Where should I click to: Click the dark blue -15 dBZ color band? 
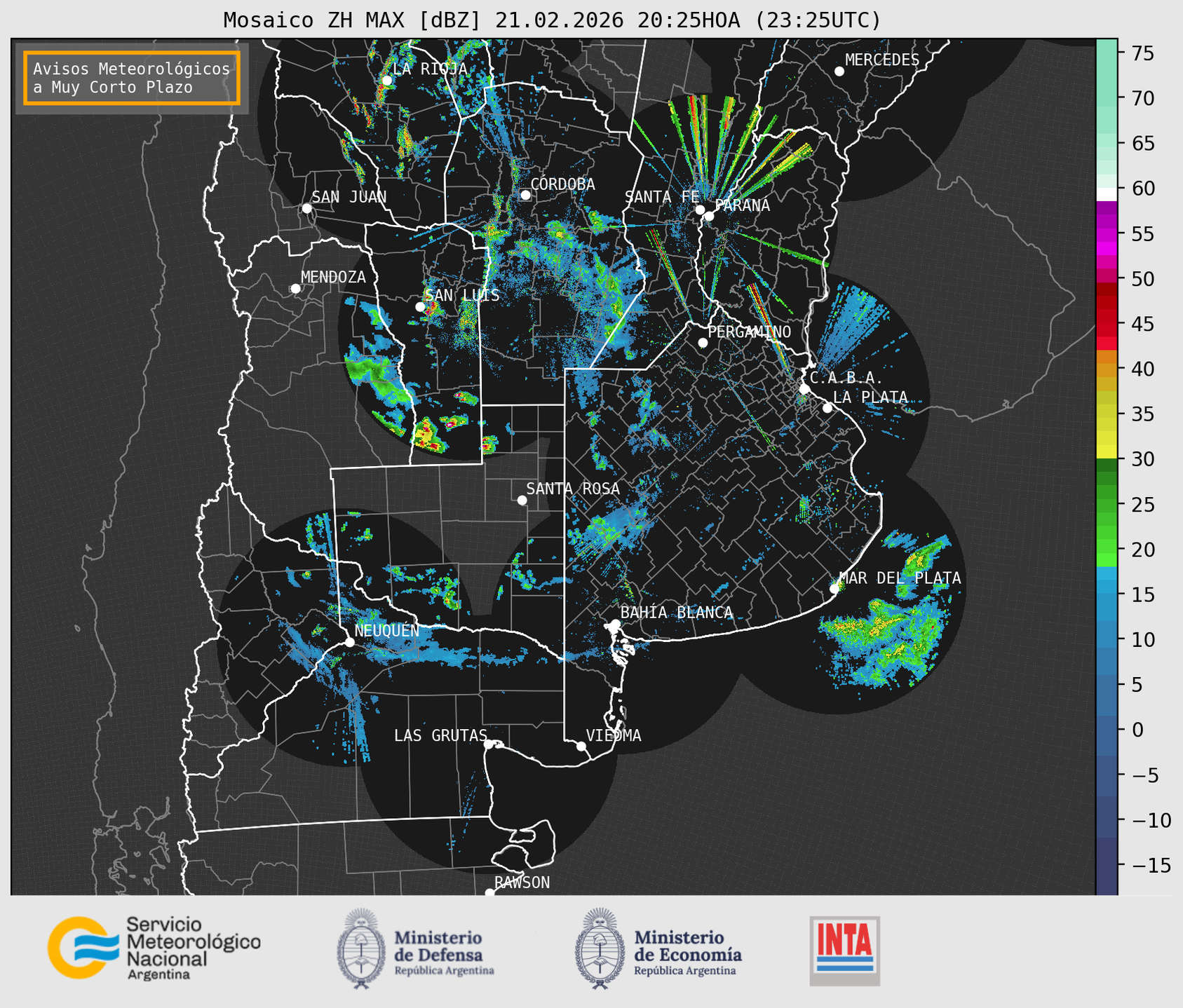[x=1107, y=865]
